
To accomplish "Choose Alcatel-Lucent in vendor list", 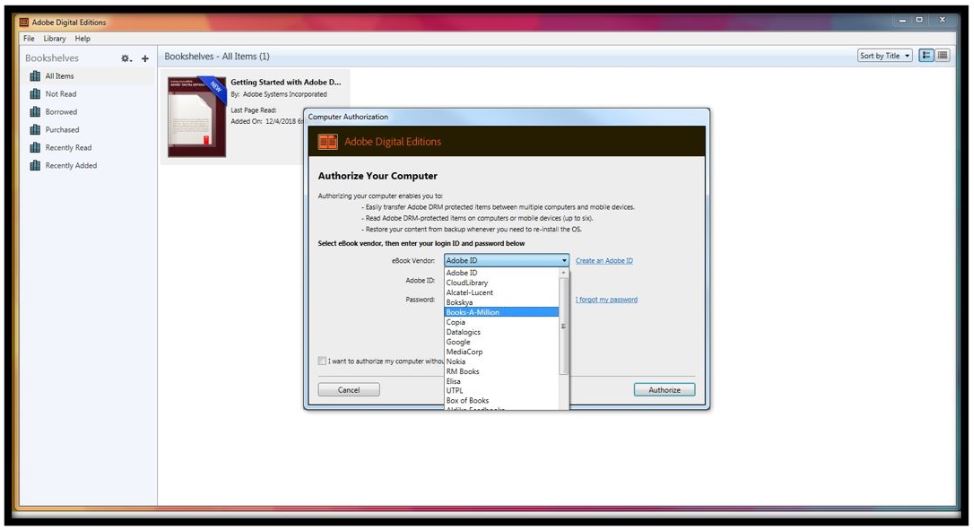I will [502, 293].
